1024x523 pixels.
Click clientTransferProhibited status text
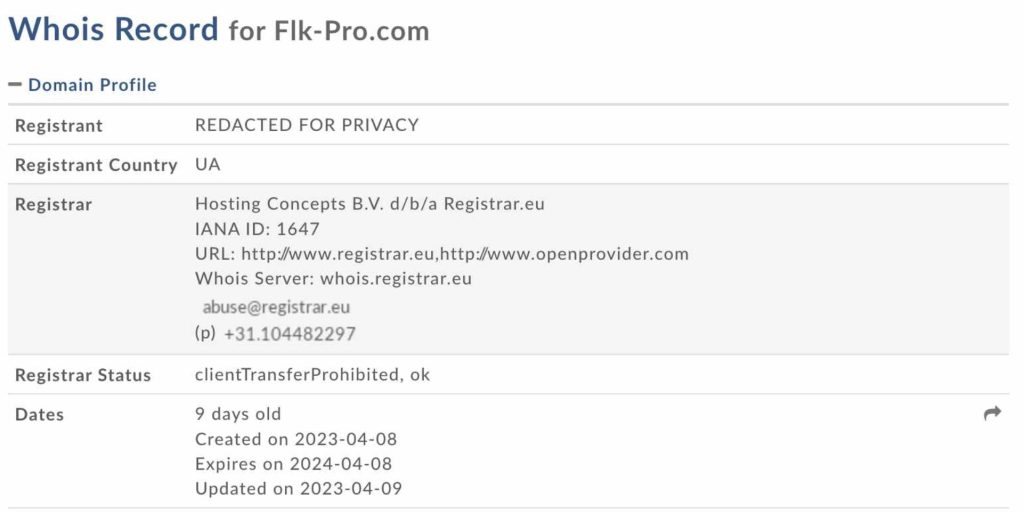click(297, 374)
